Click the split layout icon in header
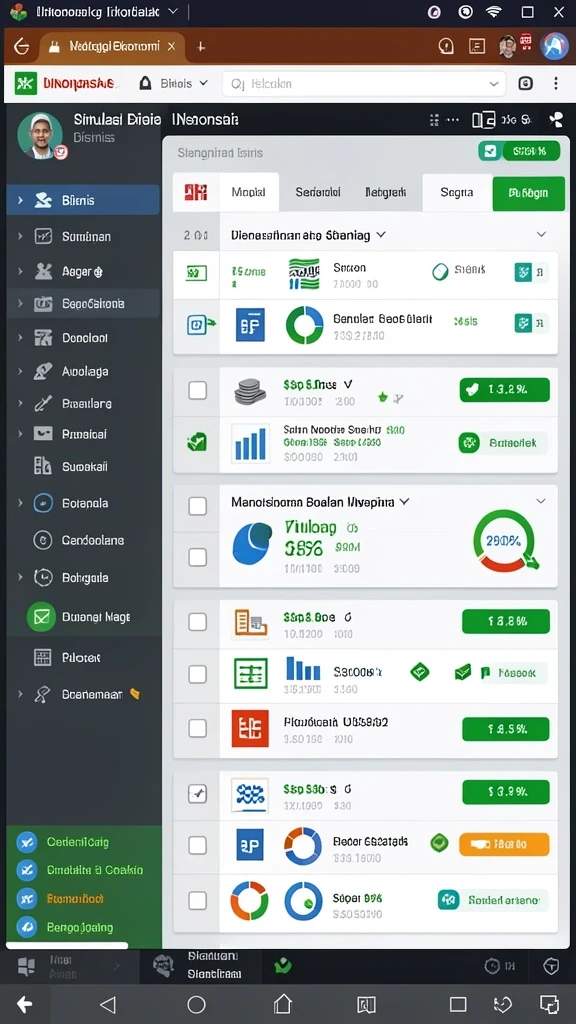576x1024 pixels. pyautogui.click(x=483, y=120)
